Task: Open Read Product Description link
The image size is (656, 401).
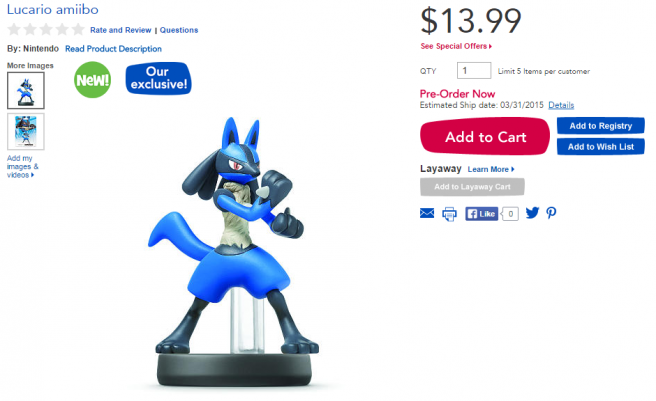Action: coord(113,49)
